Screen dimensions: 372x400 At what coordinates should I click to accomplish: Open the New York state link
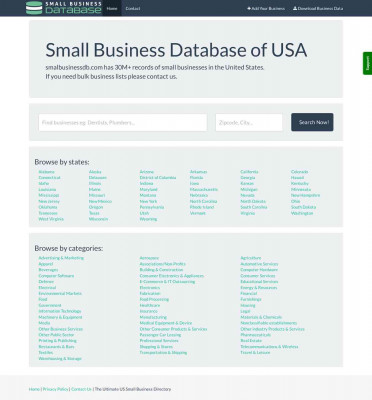click(148, 201)
